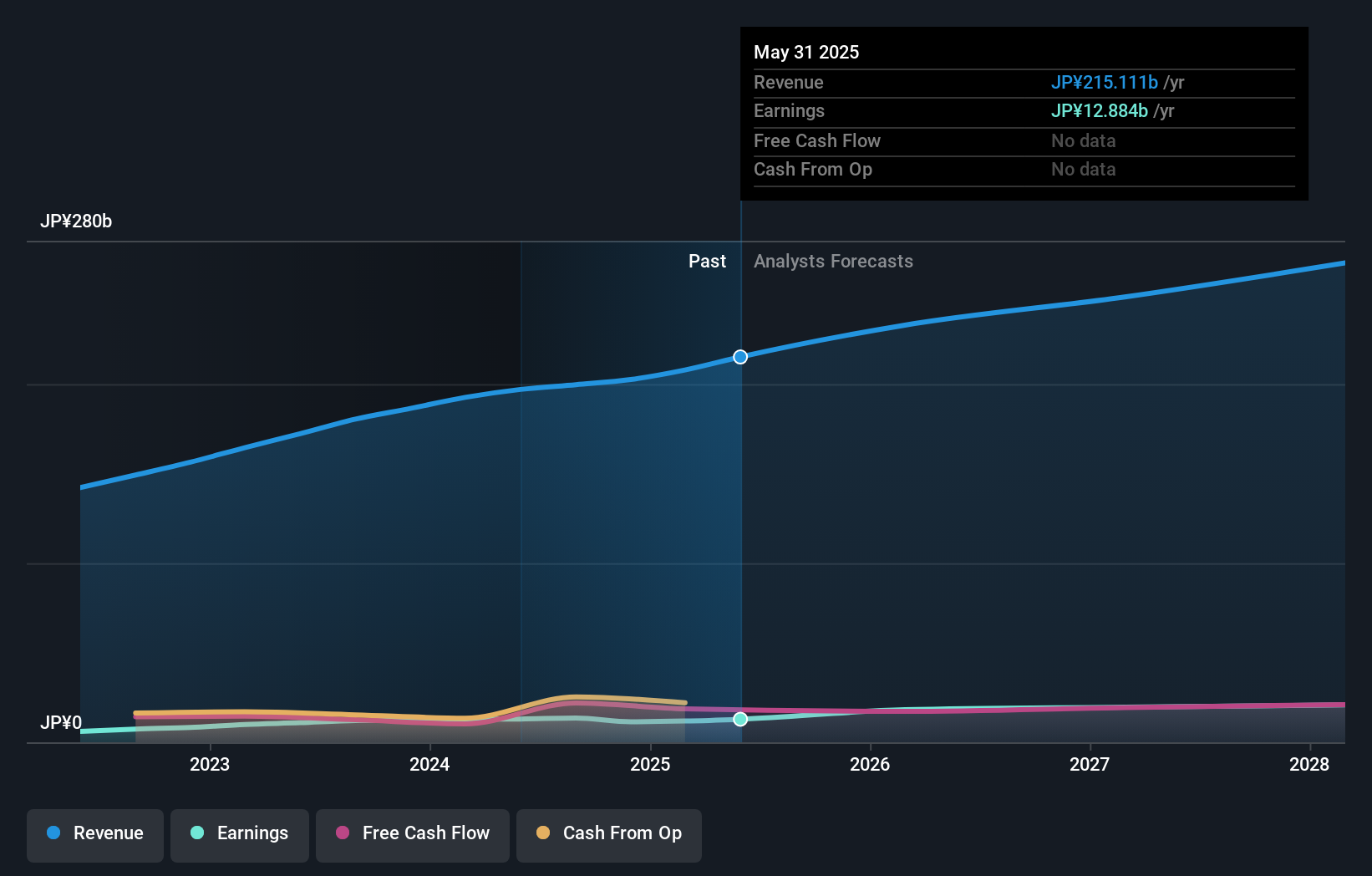Click the tooltip Earnings row label
The width and height of the screenshot is (1372, 876).
coord(789,110)
